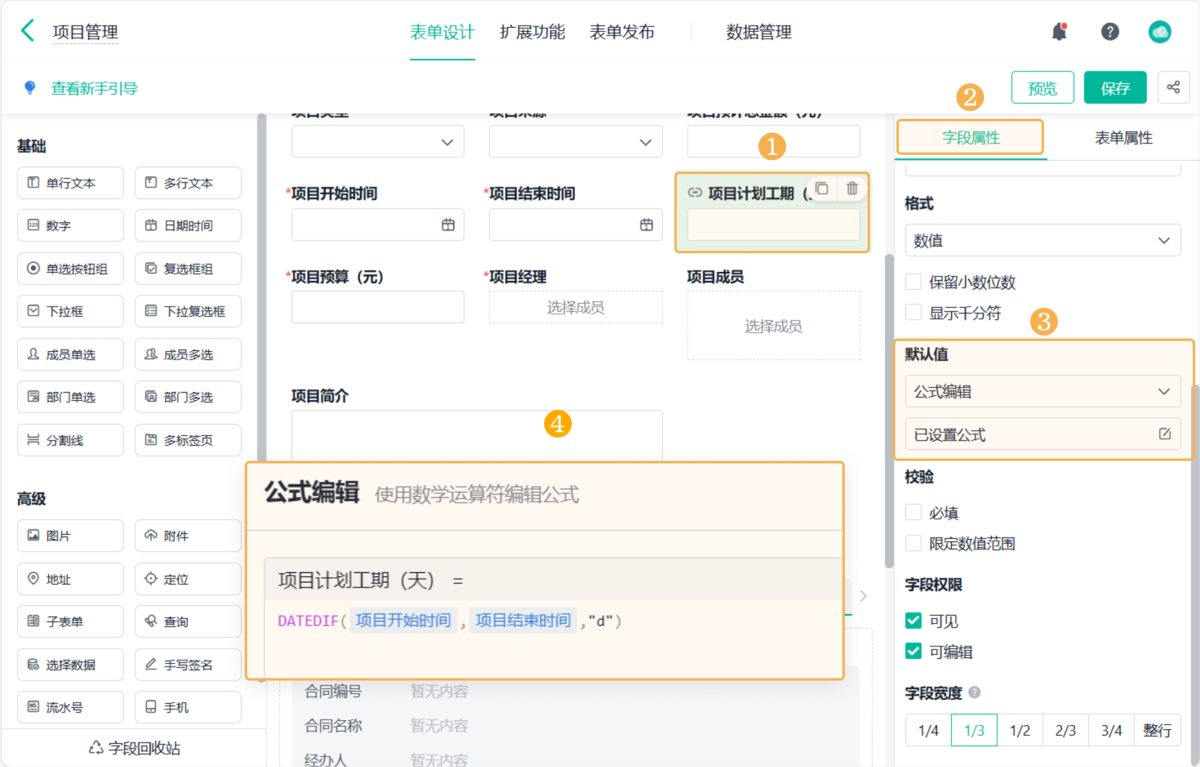Add a 成员多选 field
This screenshot has height=767, width=1200.
[x=188, y=354]
